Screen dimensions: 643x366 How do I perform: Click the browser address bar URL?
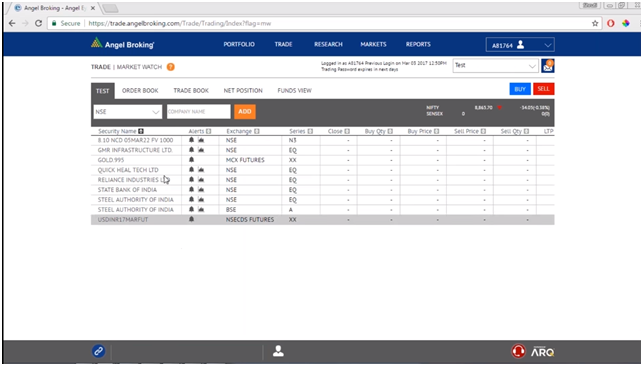(180, 23)
